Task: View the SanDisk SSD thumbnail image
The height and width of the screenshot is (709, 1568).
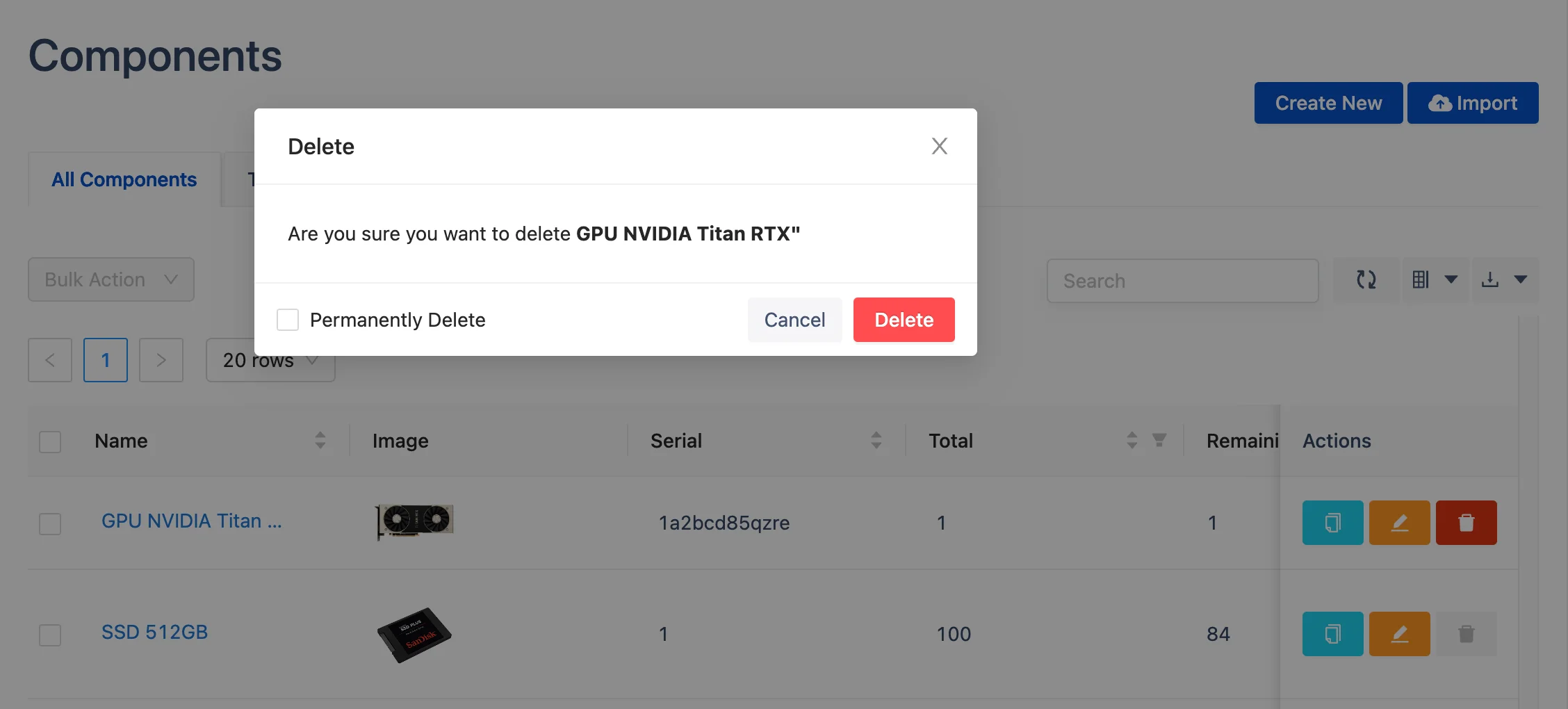Action: (414, 633)
